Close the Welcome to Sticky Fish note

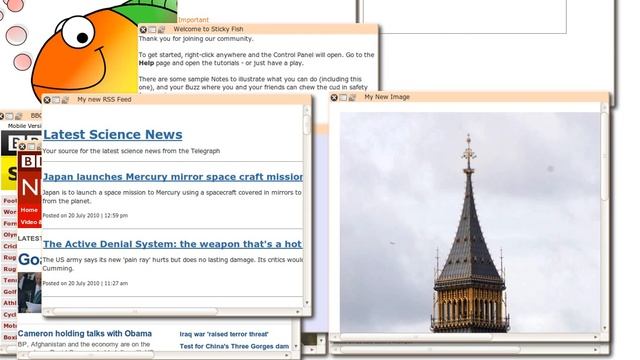pos(143,29)
